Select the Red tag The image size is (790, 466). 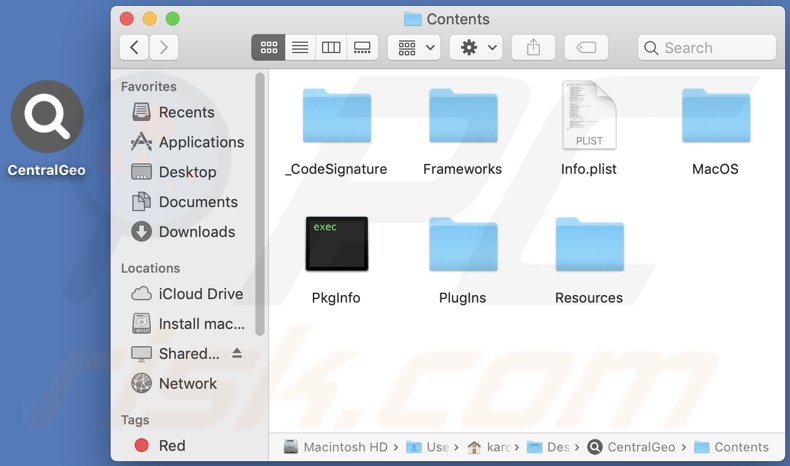[x=160, y=445]
